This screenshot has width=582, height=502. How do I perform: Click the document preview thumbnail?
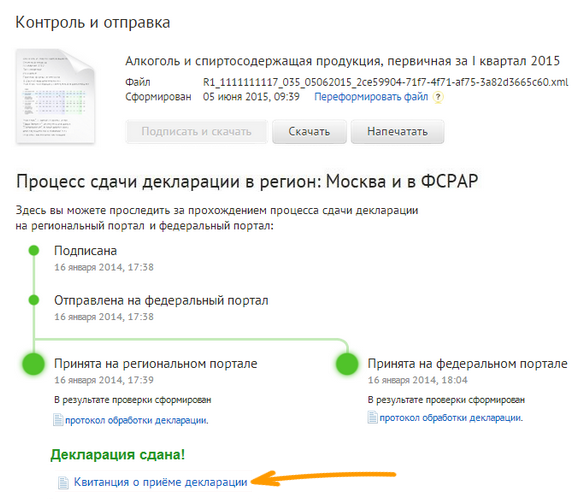click(x=55, y=96)
